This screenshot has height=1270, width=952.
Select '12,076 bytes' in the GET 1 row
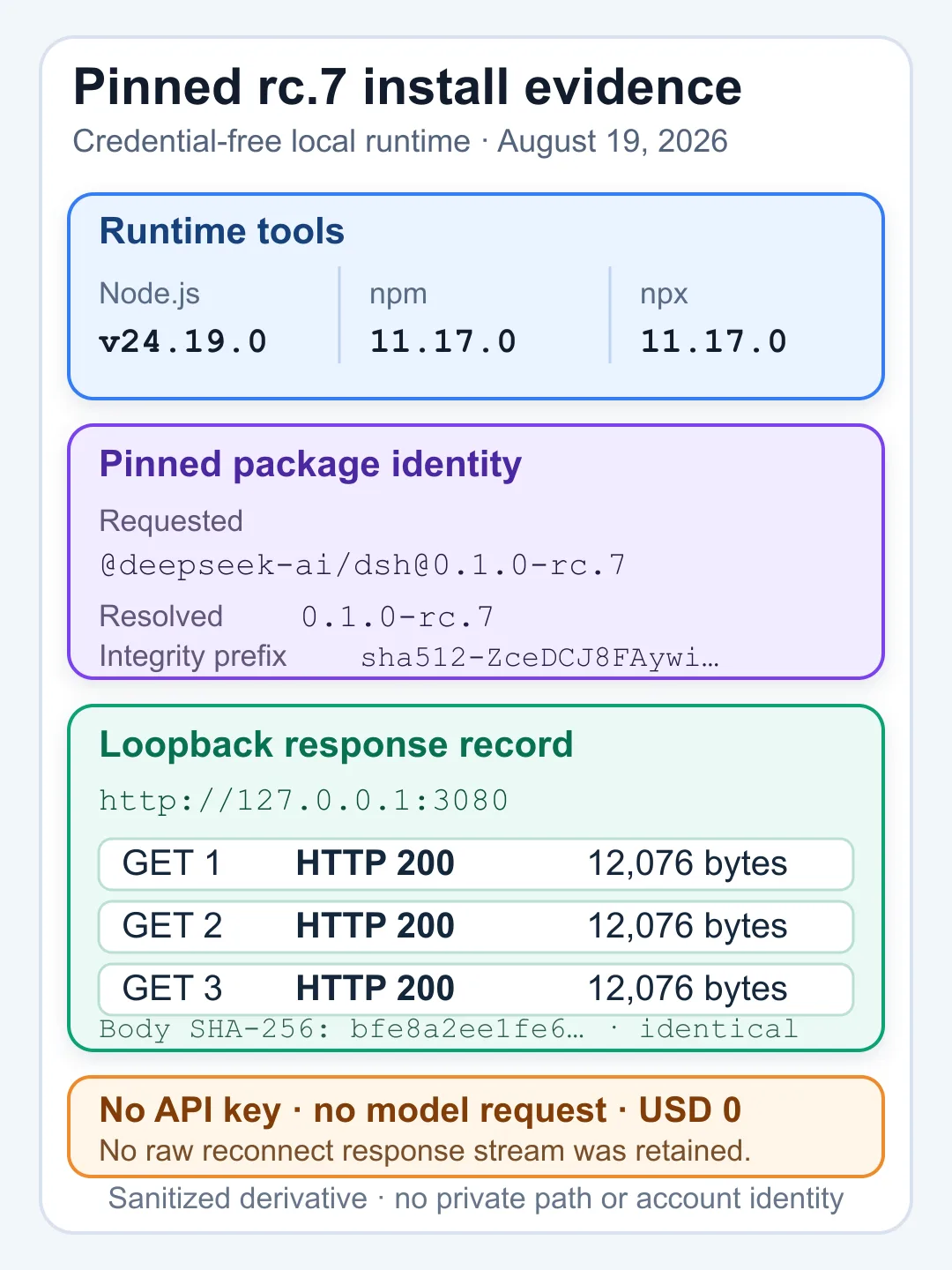click(688, 864)
